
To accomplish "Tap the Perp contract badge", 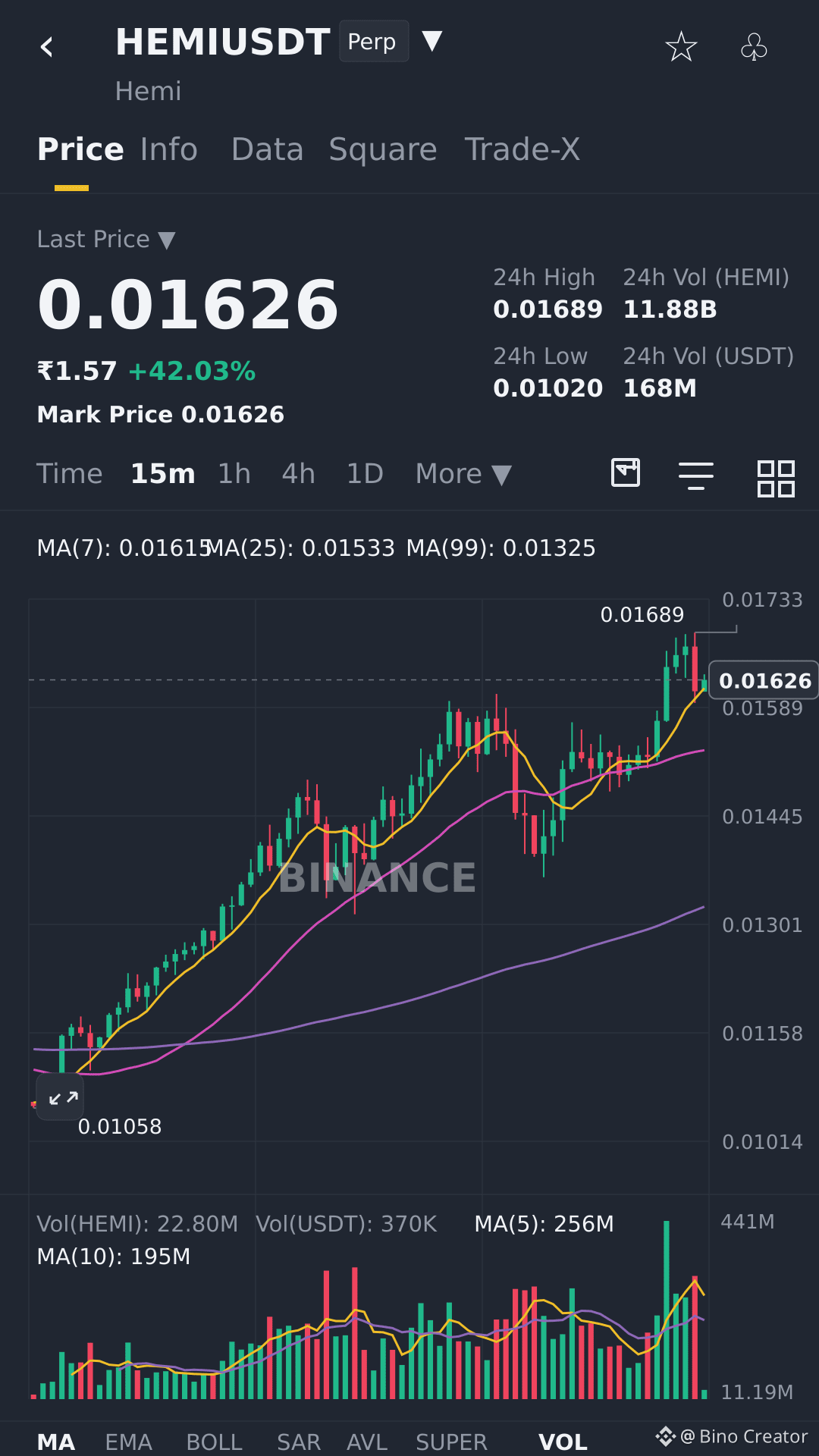I will coord(374,41).
